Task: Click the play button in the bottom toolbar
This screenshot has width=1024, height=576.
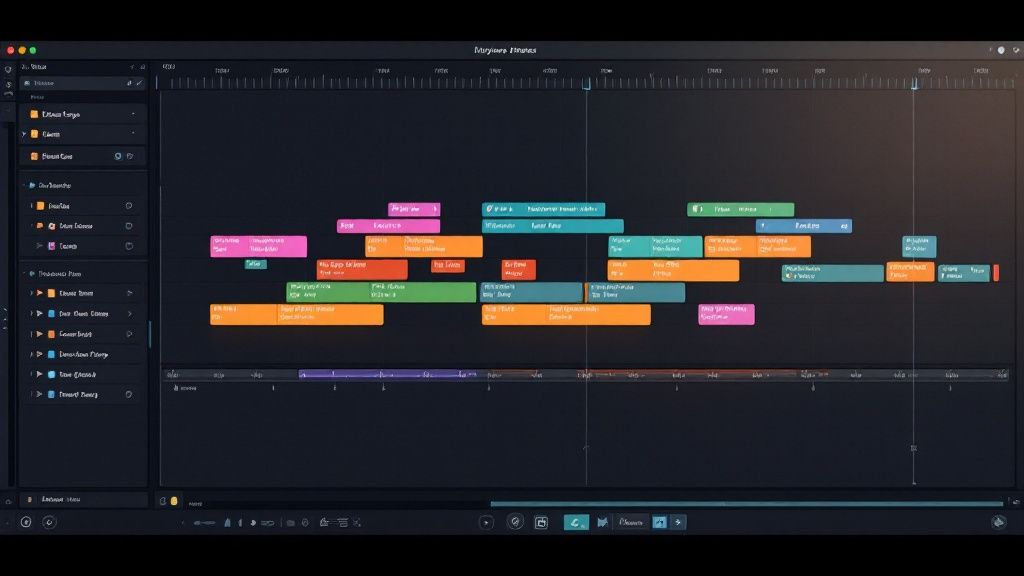Action: 486,522
